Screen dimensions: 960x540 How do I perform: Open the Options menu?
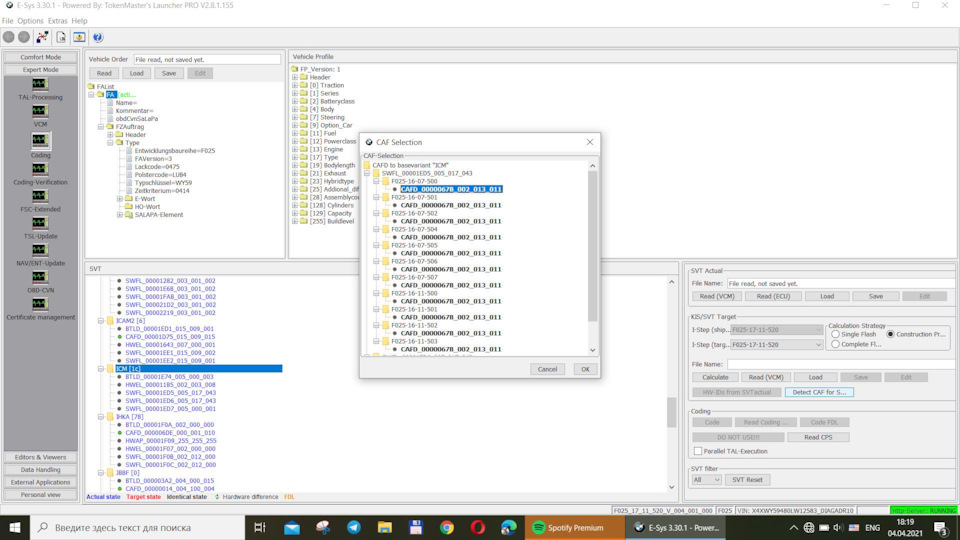[x=30, y=21]
